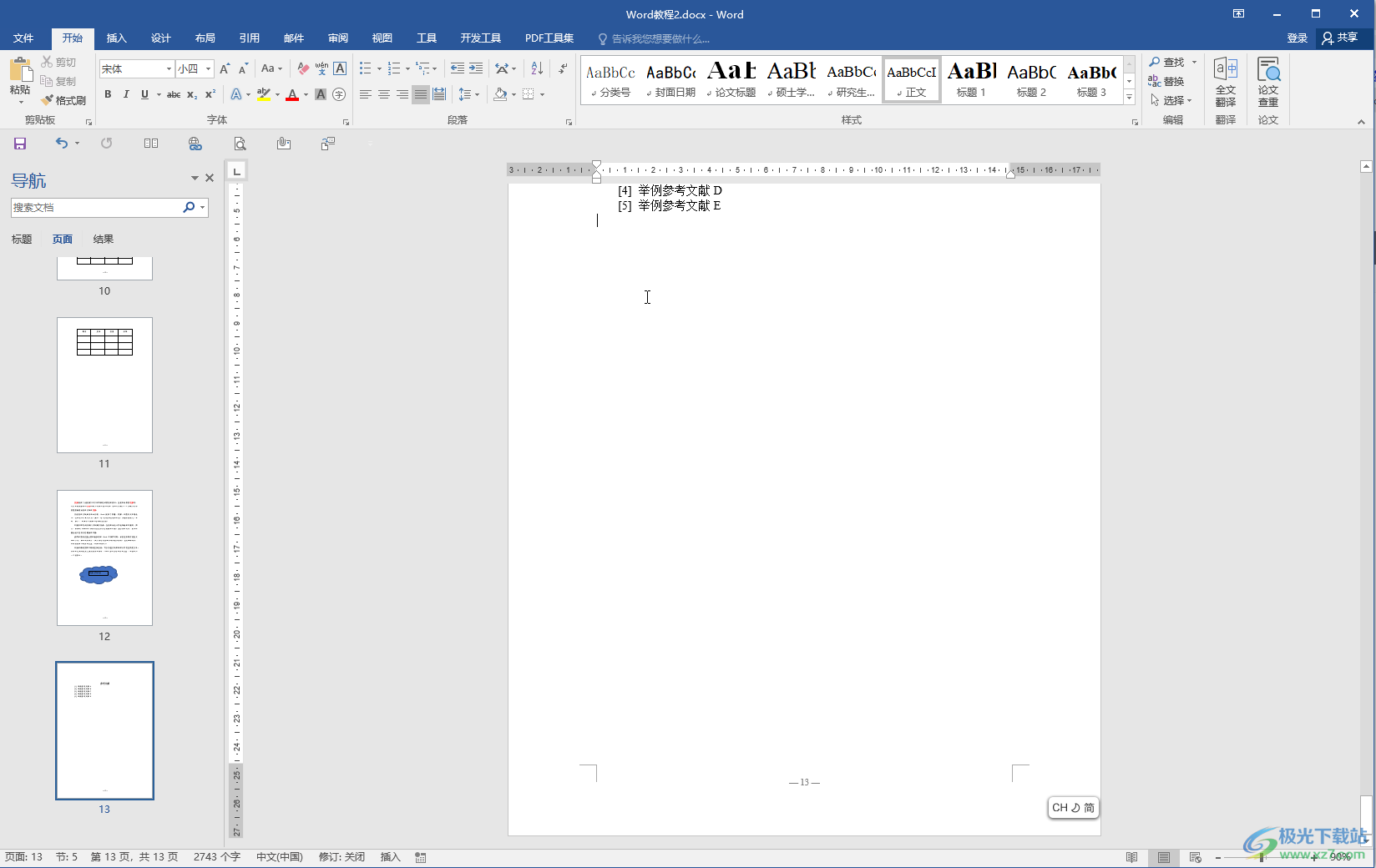Image resolution: width=1376 pixels, height=868 pixels.
Task: Open the line spacing dropdown
Action: [468, 94]
